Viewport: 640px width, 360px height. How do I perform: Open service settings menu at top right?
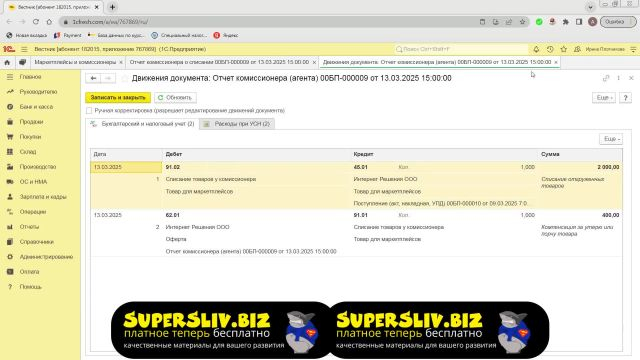click(x=633, y=49)
